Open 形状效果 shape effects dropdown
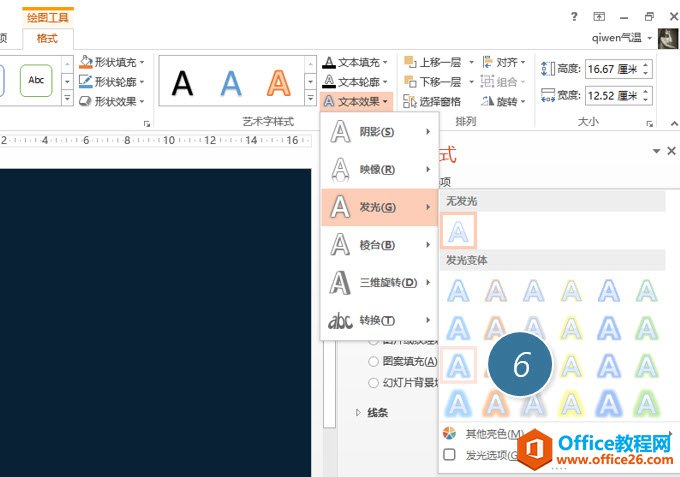Screen dimensions: 680x477 point(113,101)
